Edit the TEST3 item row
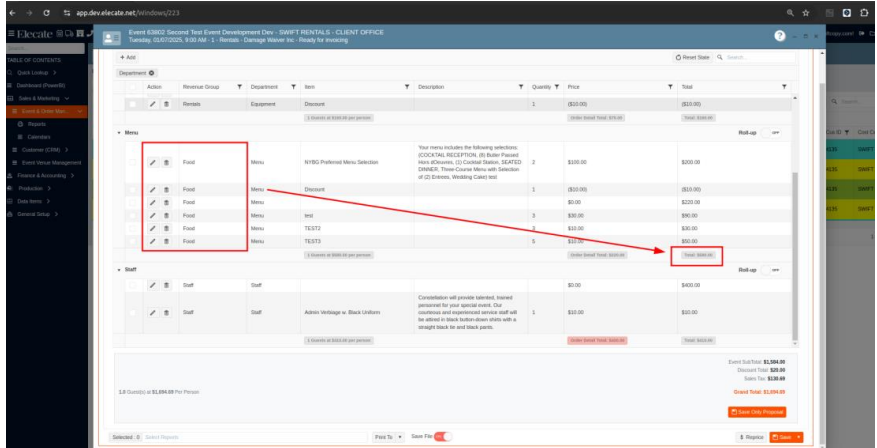The width and height of the screenshot is (877, 448). (153, 241)
